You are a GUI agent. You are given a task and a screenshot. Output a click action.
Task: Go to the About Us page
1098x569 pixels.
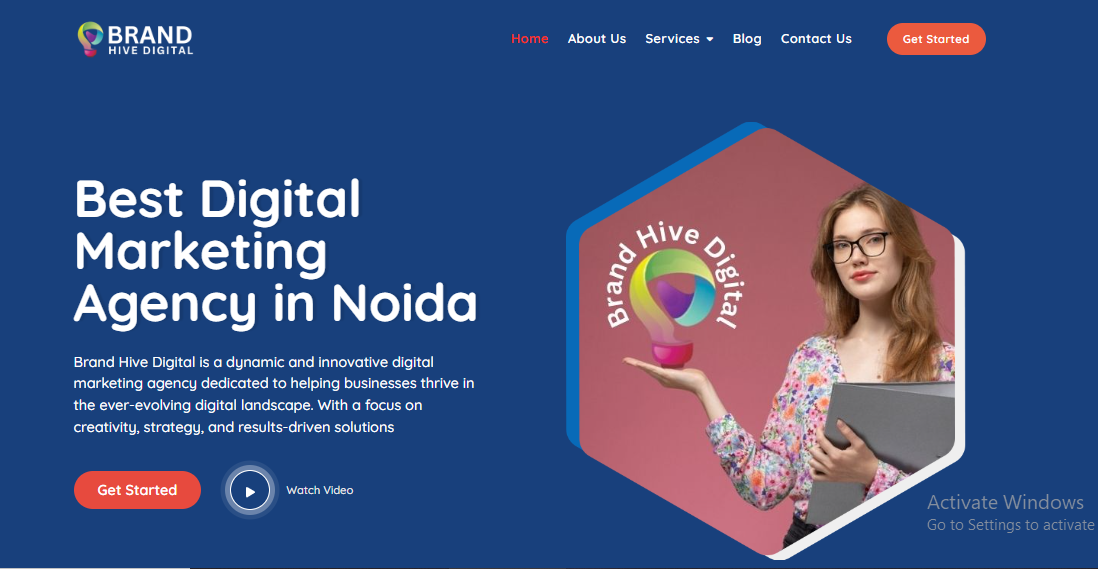(x=597, y=38)
